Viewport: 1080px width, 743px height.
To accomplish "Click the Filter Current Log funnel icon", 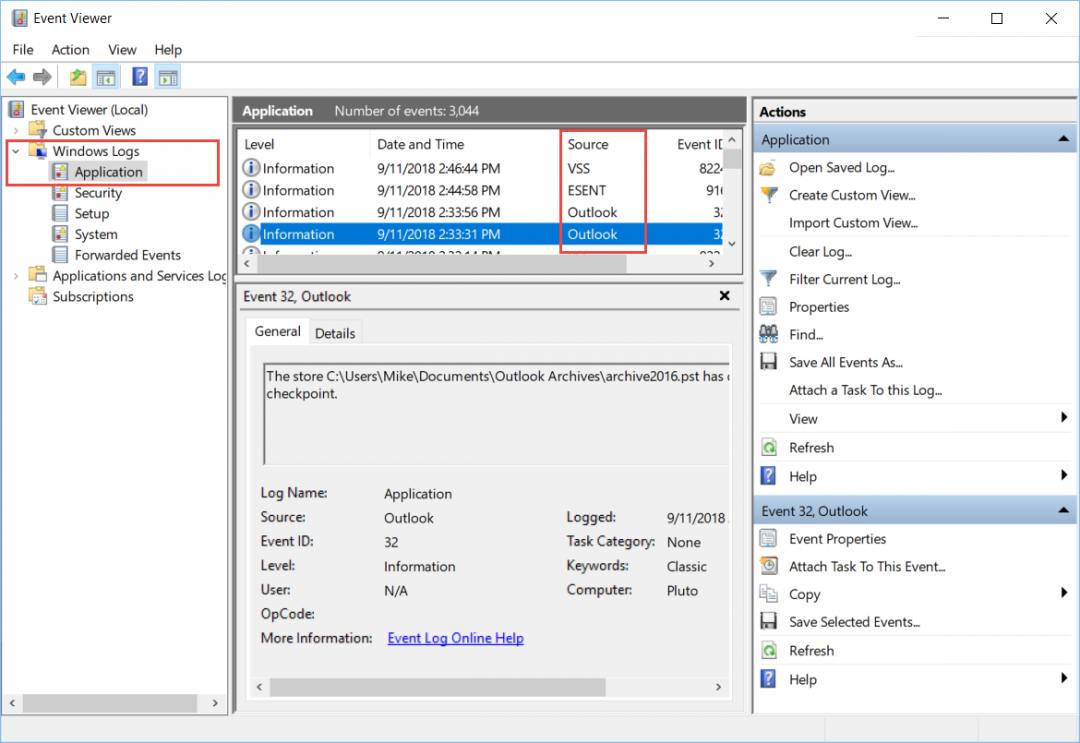I will (x=767, y=279).
